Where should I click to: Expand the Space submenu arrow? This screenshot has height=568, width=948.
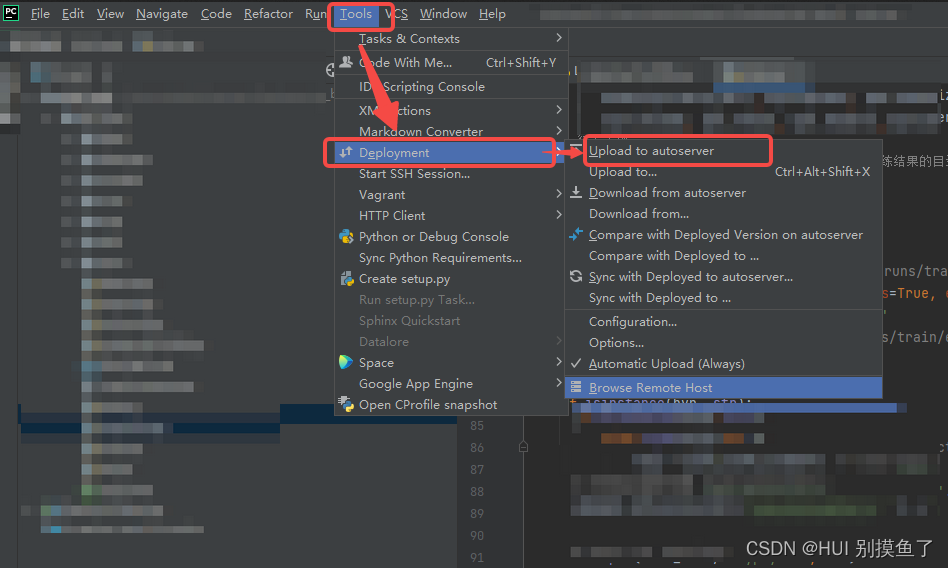(559, 362)
